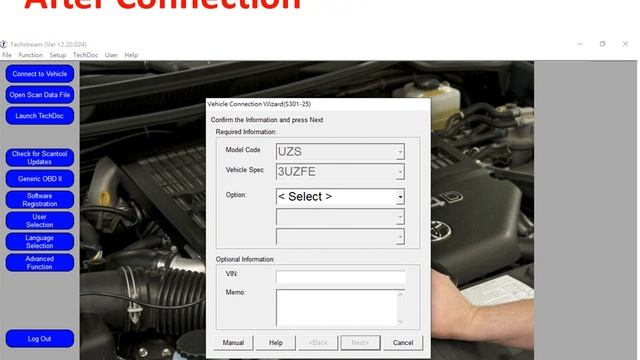Open the Help menu
640x360 pixels.
coord(131,55)
